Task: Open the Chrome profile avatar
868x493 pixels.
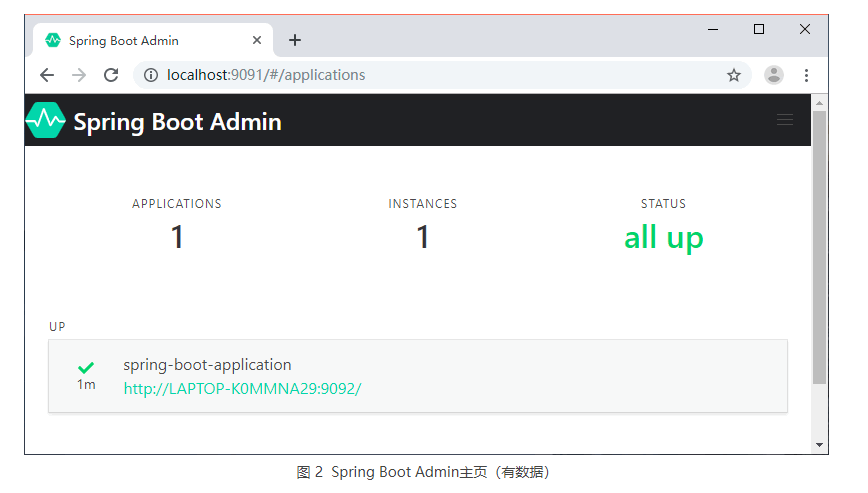Action: pyautogui.click(x=773, y=75)
